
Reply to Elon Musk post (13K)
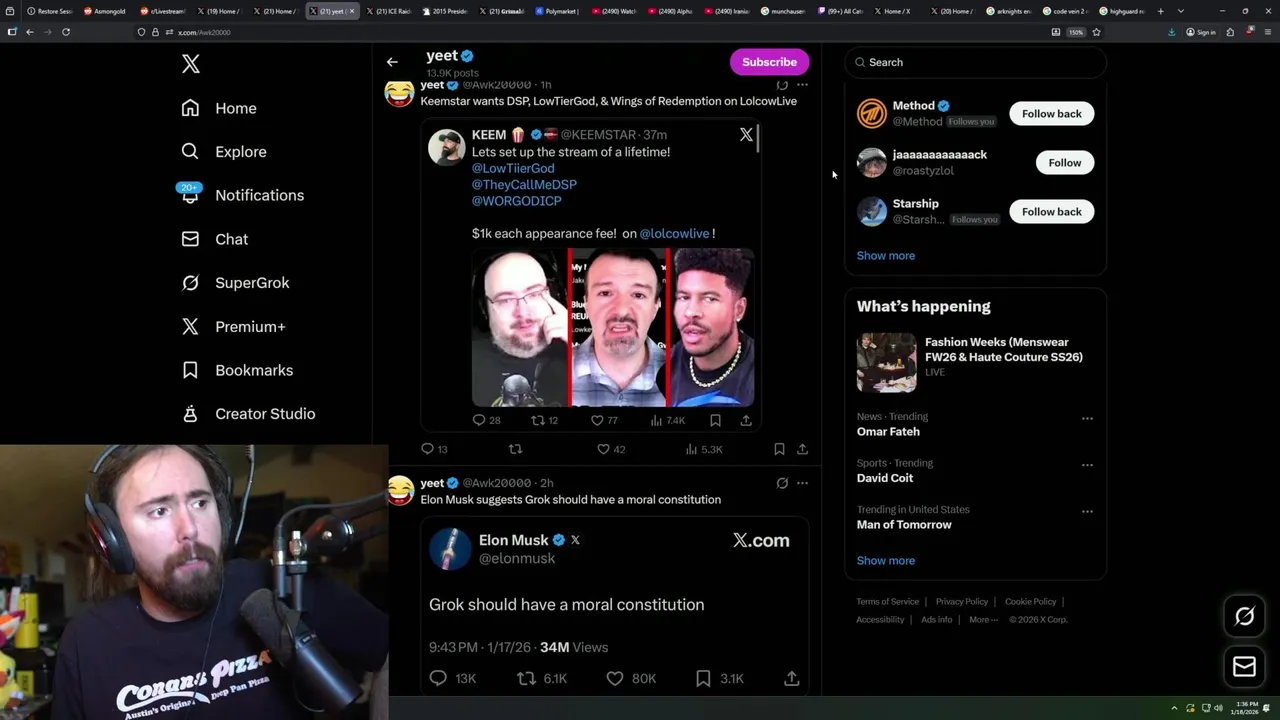tap(453, 678)
